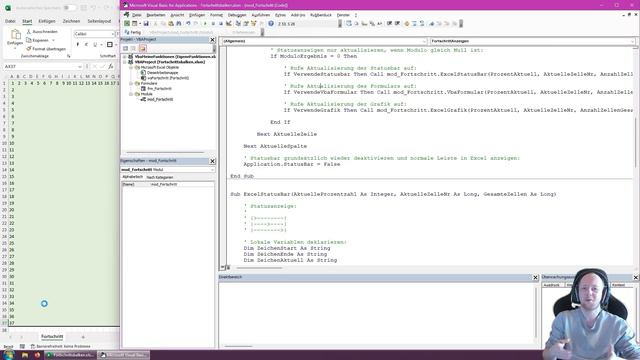
Task: Click the Undo icon in VBA toolbar
Action: pyautogui.click(x=188, y=24)
